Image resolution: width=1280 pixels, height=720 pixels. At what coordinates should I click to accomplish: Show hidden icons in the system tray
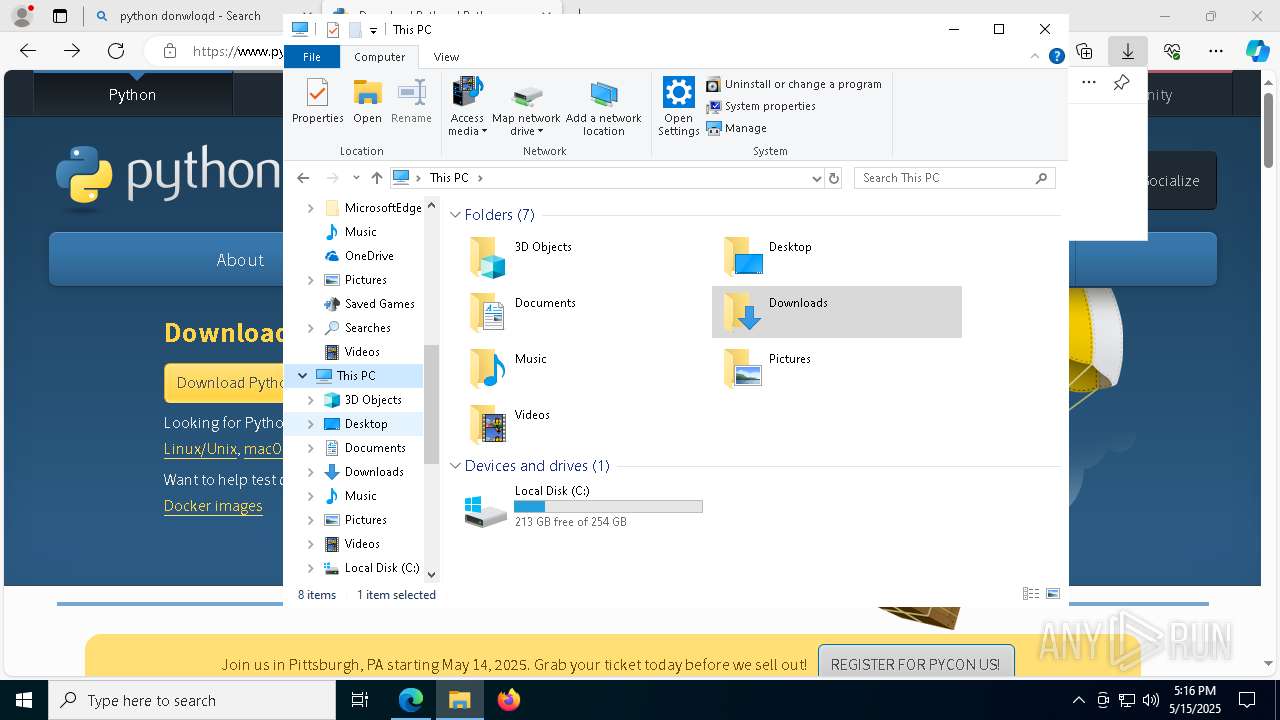tap(1078, 700)
